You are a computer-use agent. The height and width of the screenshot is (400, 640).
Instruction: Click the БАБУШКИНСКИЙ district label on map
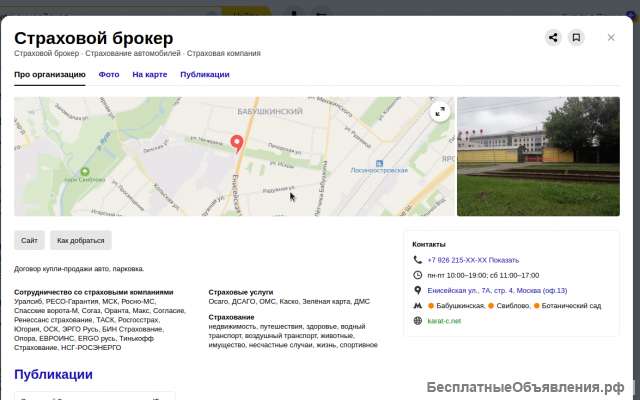point(270,111)
